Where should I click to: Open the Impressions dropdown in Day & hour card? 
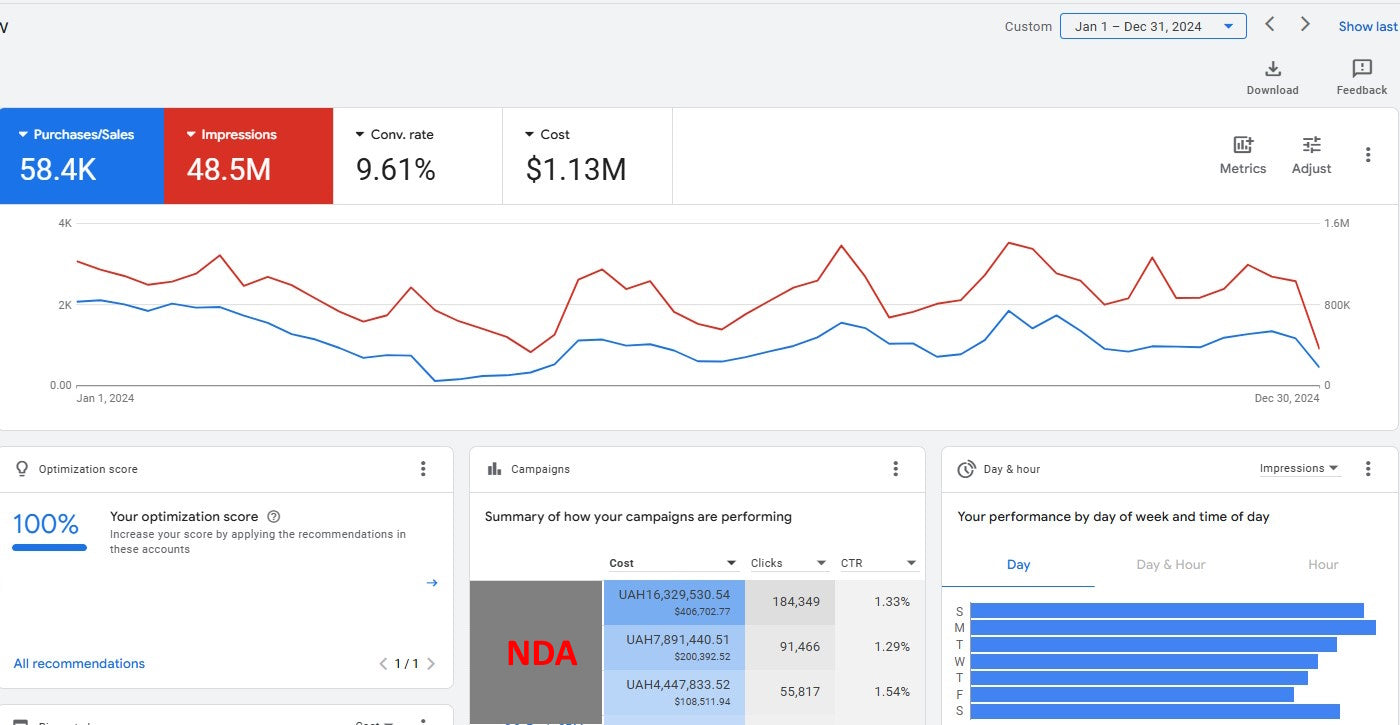point(1298,468)
